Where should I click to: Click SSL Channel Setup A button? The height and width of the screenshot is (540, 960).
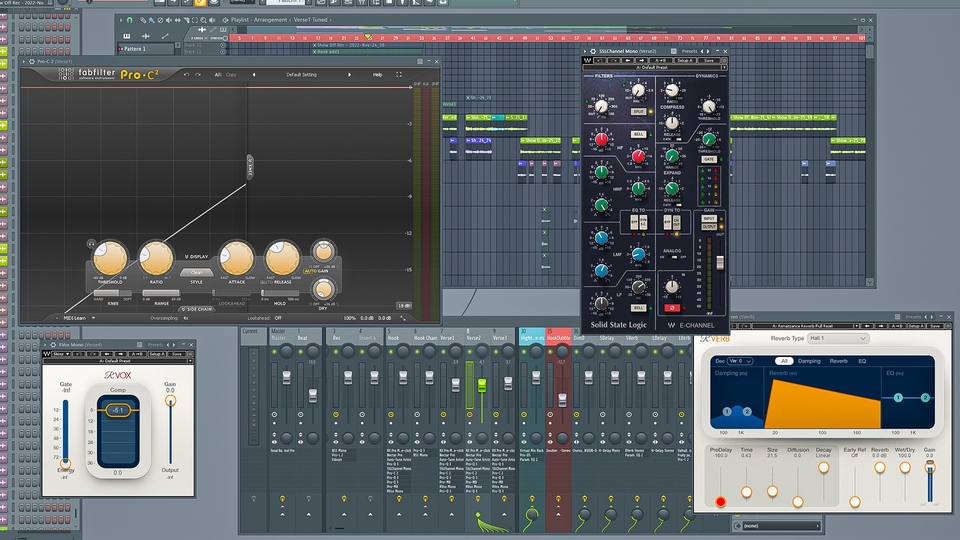pyautogui.click(x=685, y=61)
